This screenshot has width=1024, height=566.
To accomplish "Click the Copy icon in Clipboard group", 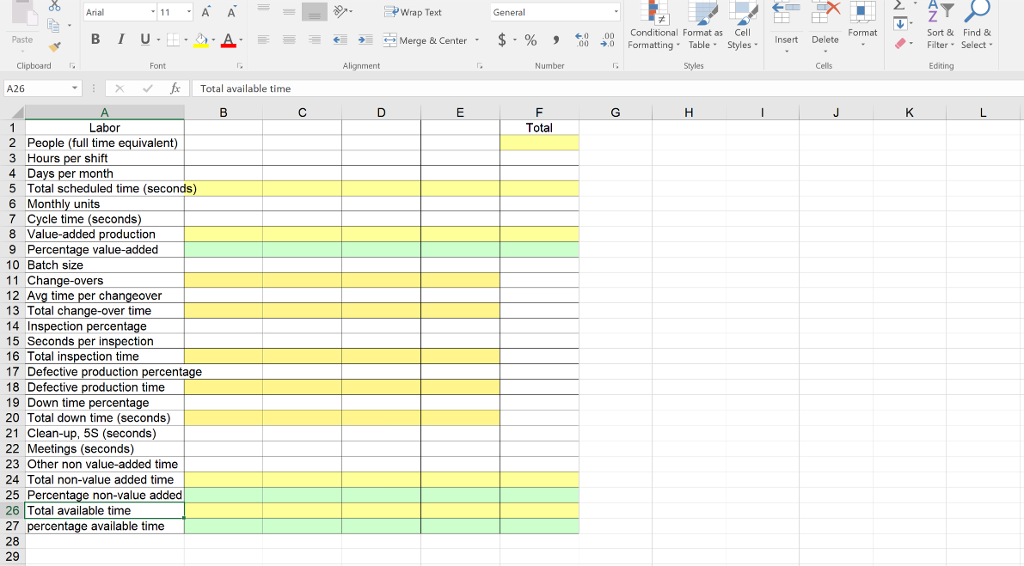I will click(54, 26).
